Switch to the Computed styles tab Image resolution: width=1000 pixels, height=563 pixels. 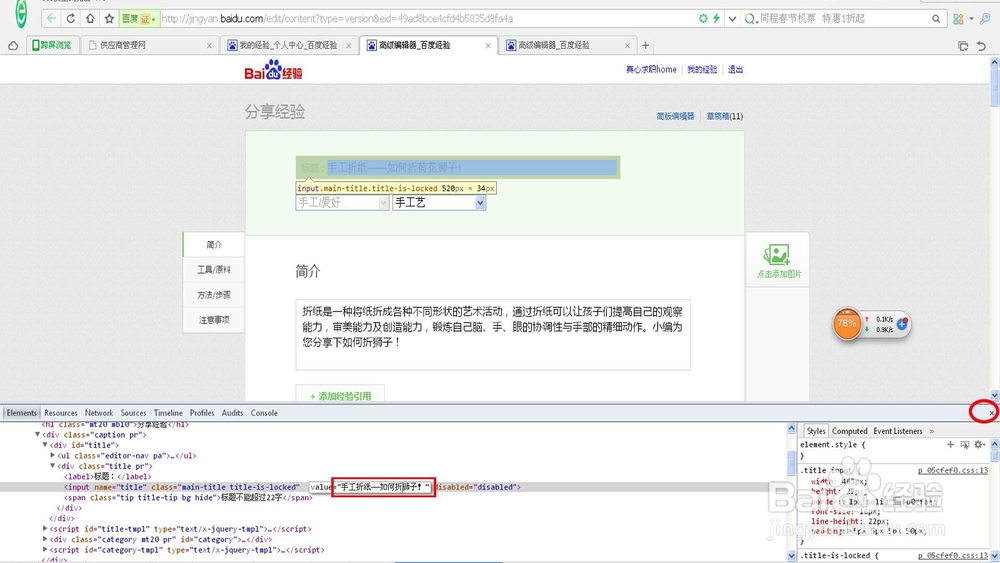point(849,432)
